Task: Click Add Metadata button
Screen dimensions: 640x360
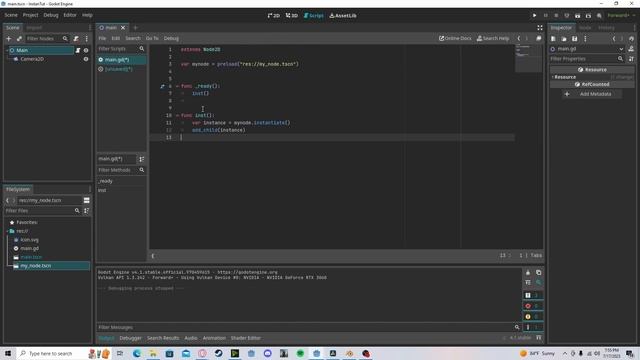Action: click(x=591, y=94)
